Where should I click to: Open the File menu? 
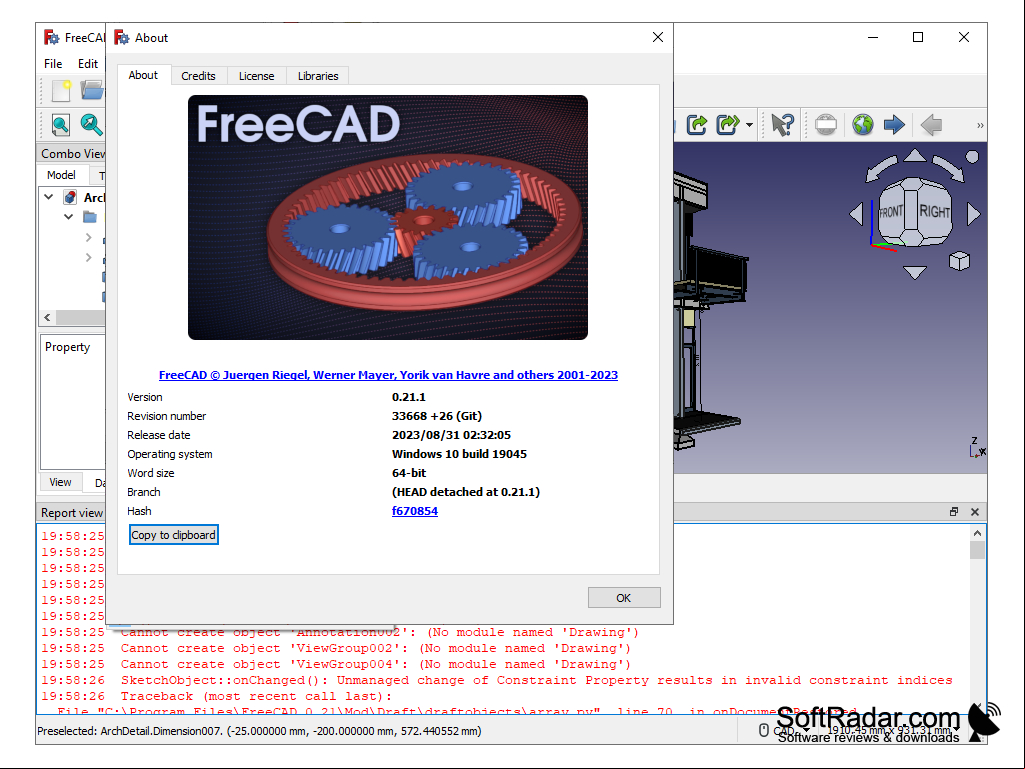[53, 63]
